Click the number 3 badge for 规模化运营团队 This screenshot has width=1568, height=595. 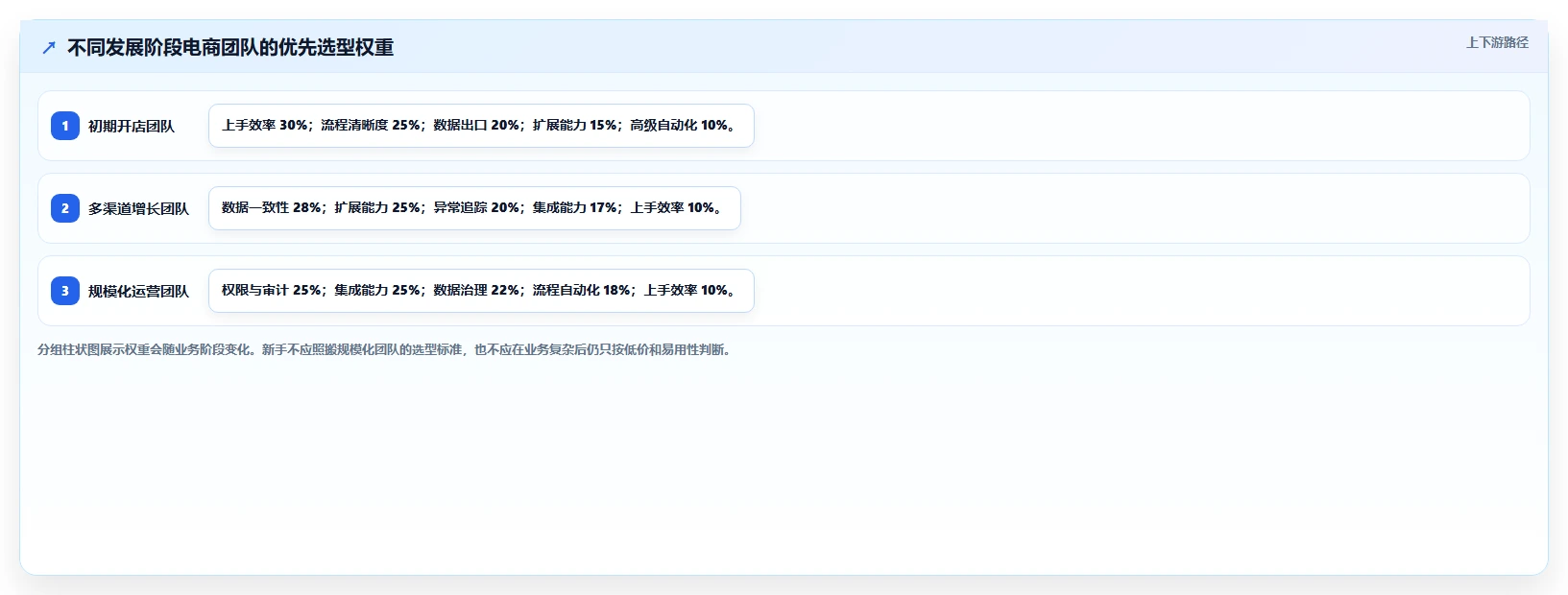[x=65, y=291]
